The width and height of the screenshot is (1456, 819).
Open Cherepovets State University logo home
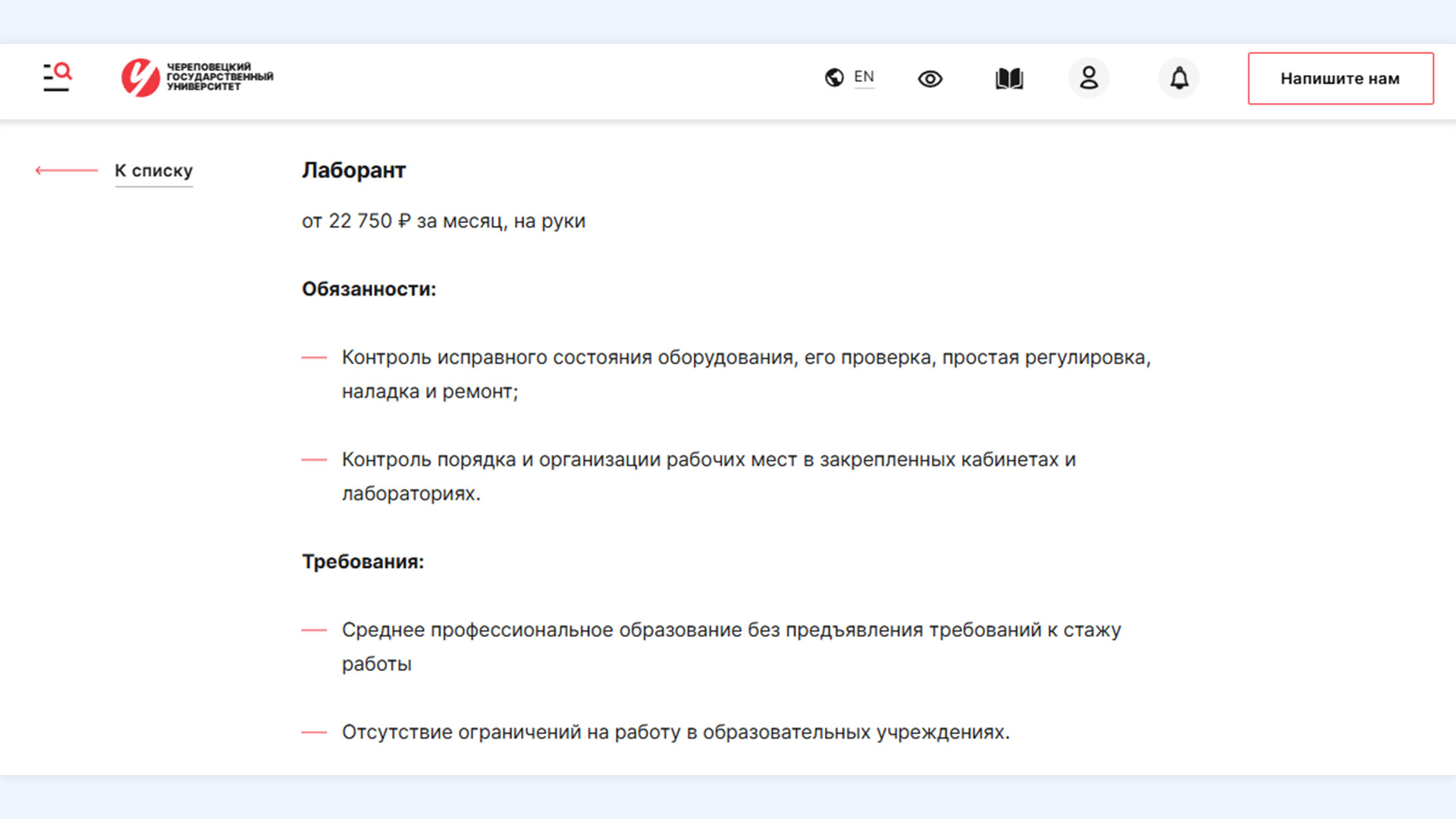pos(197,77)
